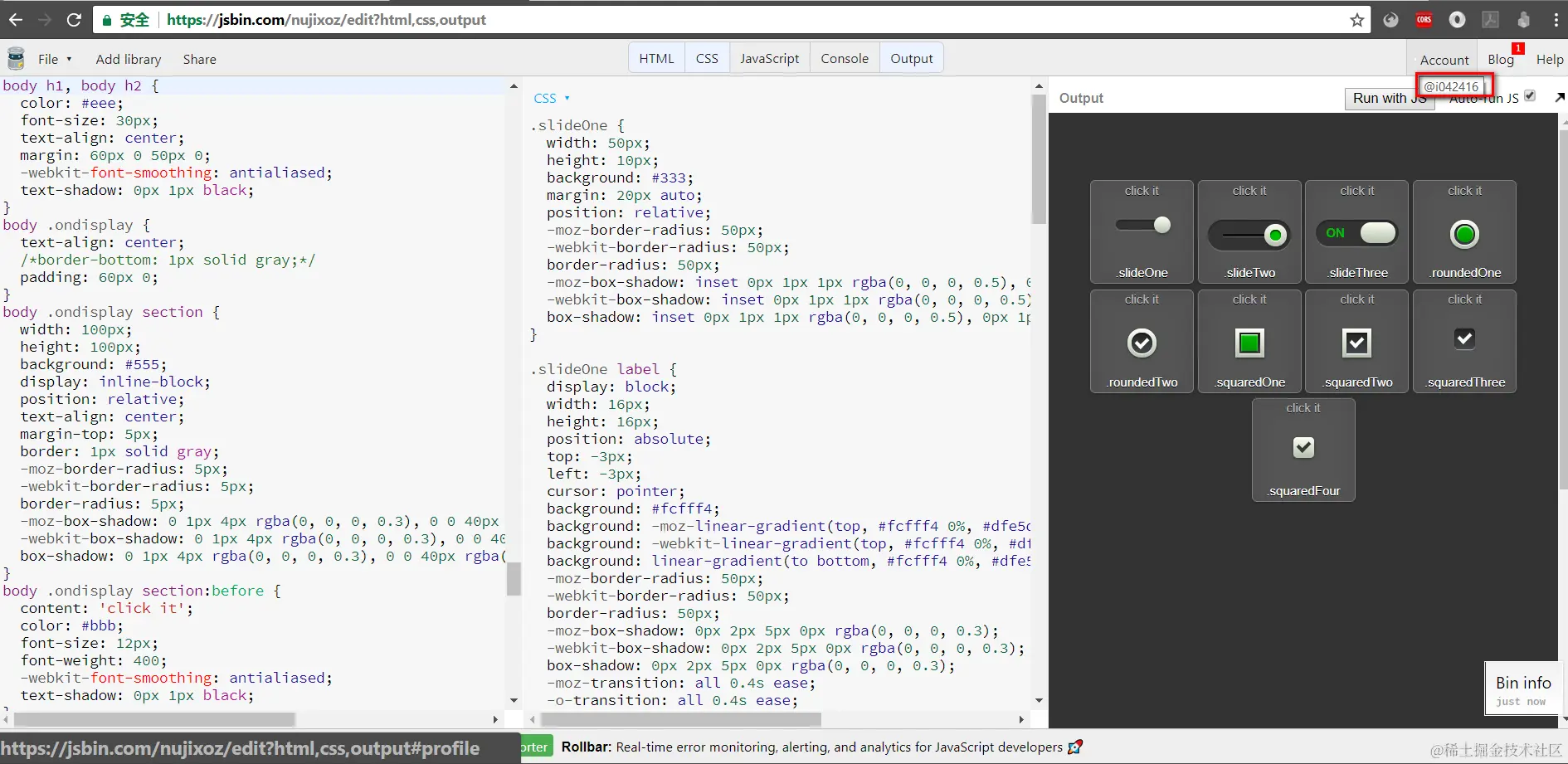Open the Blog link

[1500, 60]
